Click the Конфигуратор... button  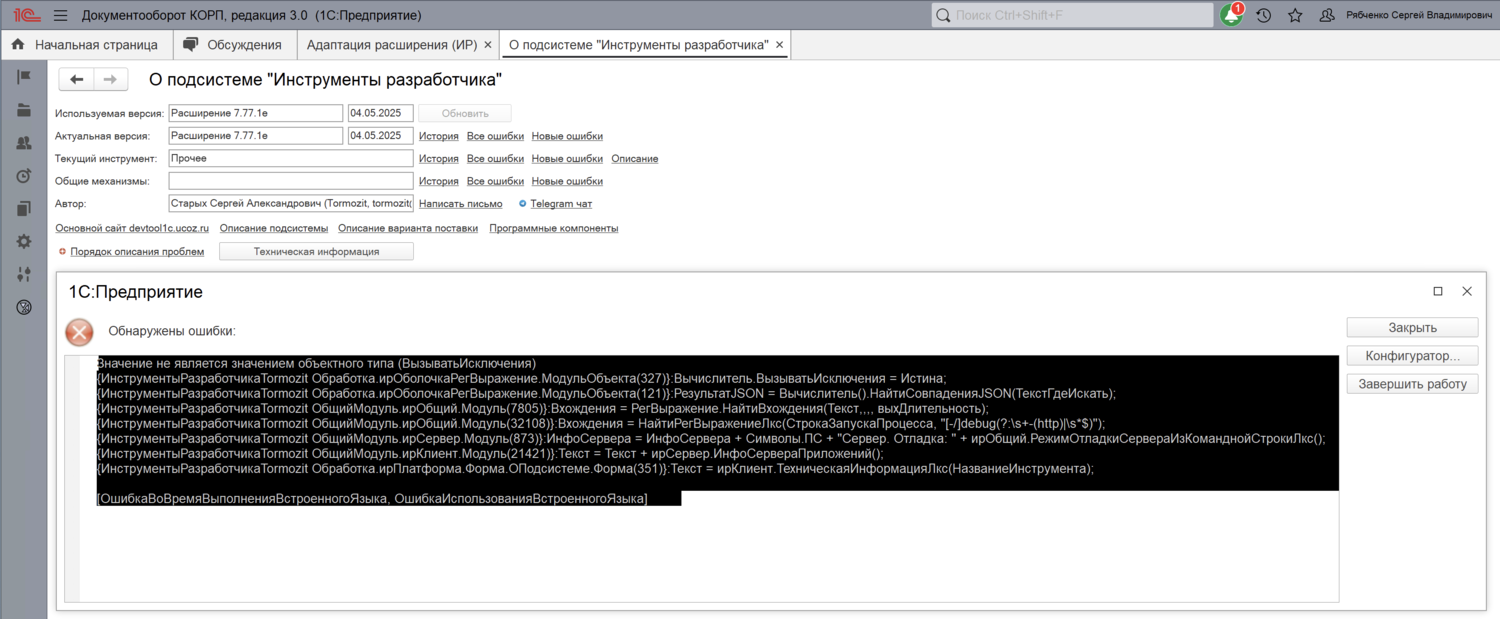click(x=1412, y=356)
